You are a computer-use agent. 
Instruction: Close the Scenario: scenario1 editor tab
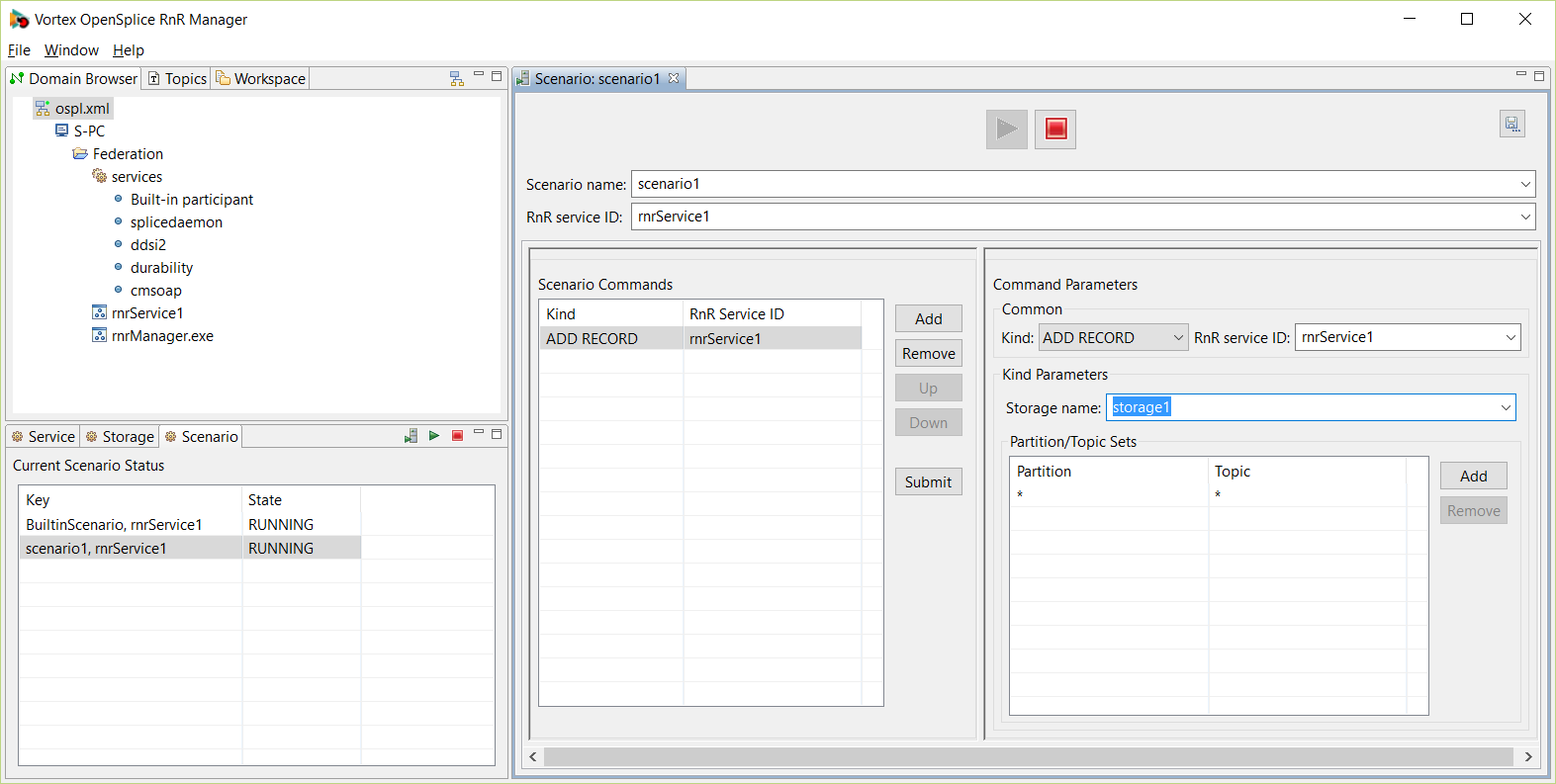(x=673, y=78)
